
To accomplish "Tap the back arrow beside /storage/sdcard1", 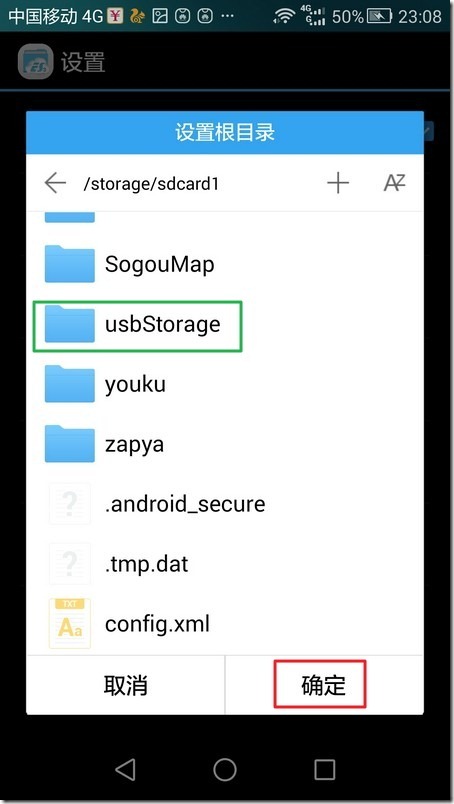I will point(55,183).
